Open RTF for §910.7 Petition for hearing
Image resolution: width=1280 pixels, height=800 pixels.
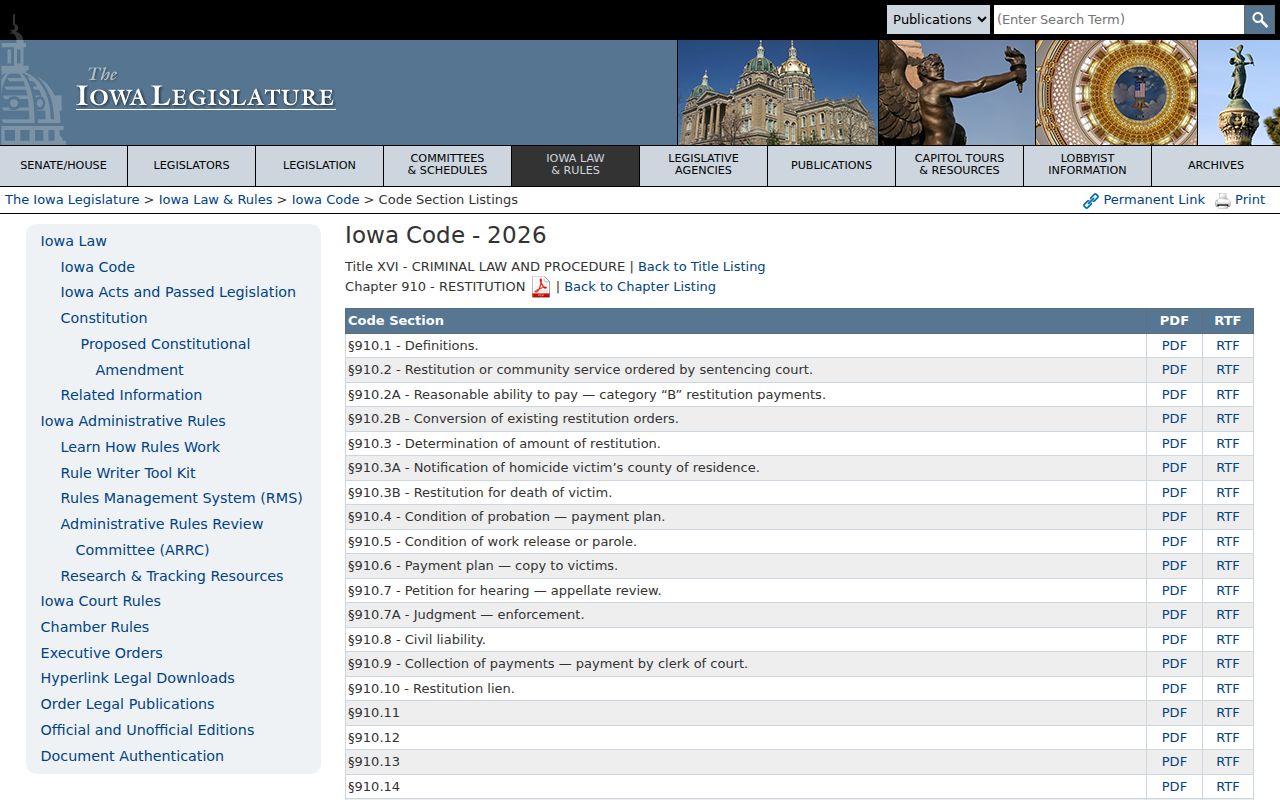[1227, 591]
